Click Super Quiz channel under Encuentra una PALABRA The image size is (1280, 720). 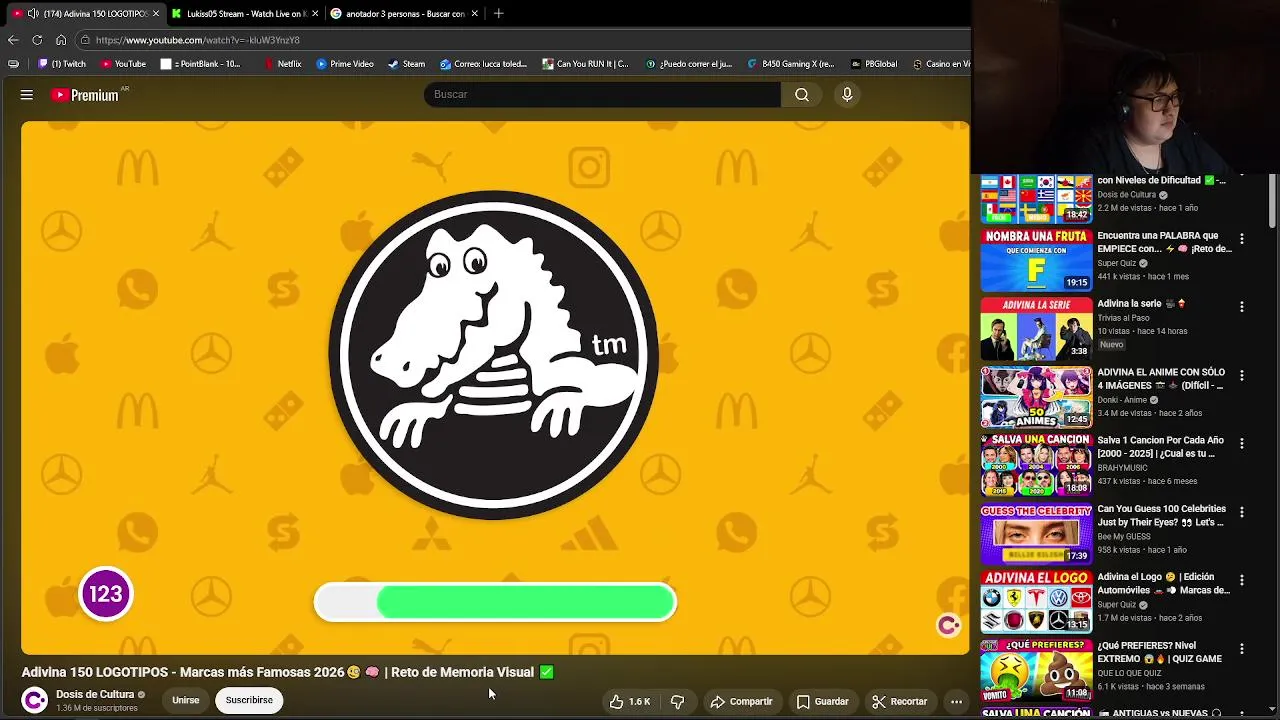pos(1118,263)
